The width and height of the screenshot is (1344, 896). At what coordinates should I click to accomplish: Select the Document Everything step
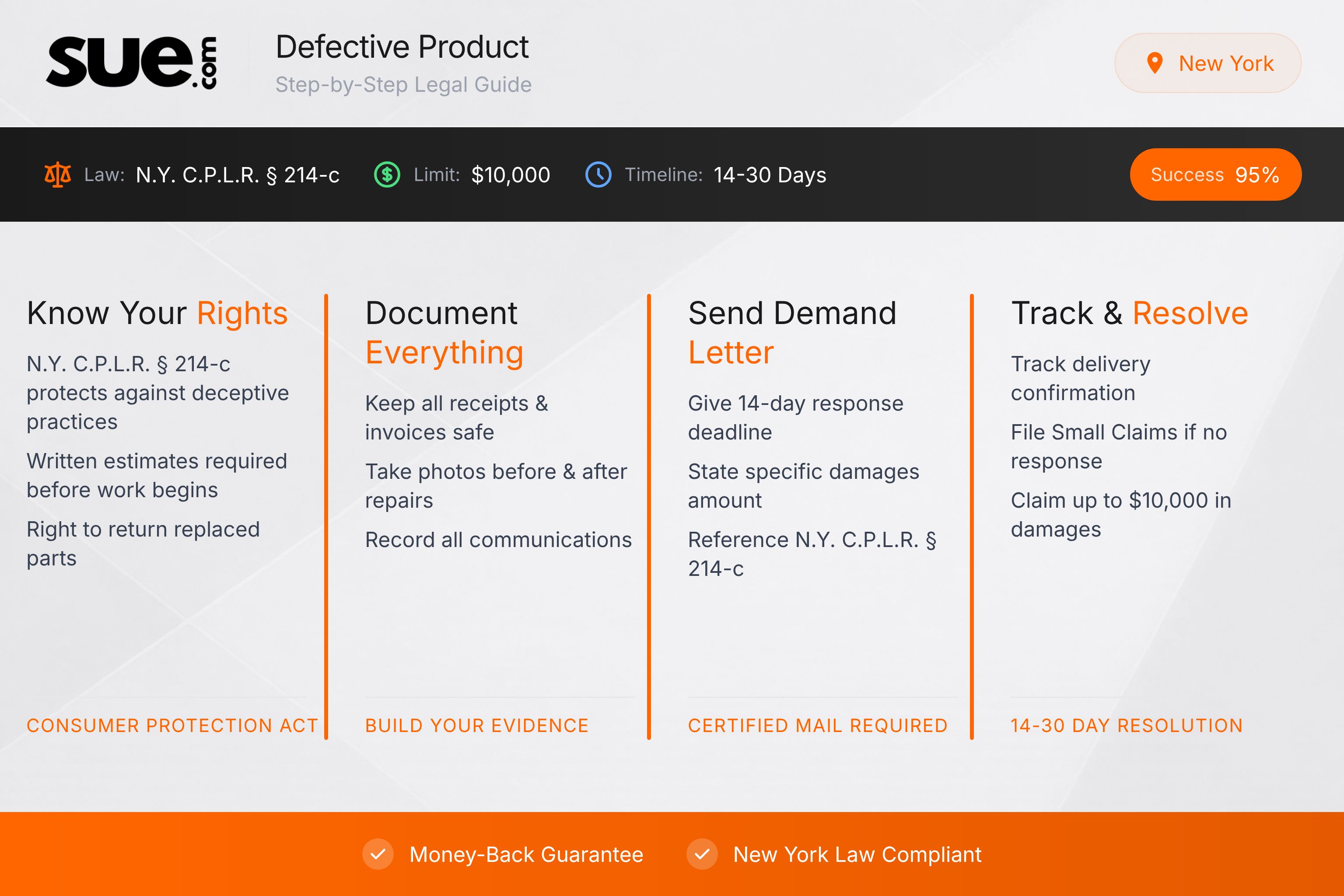[x=444, y=331]
